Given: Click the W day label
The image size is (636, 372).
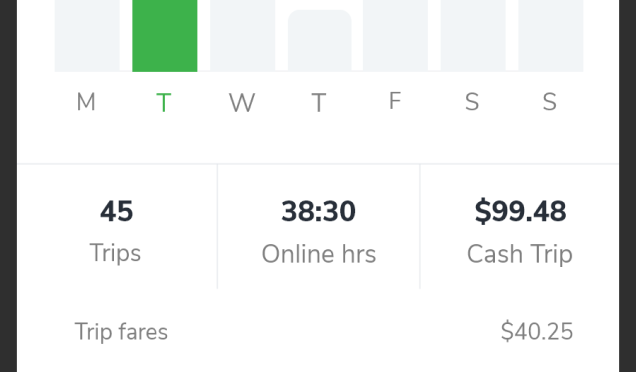Looking at the screenshot, I should [x=242, y=102].
